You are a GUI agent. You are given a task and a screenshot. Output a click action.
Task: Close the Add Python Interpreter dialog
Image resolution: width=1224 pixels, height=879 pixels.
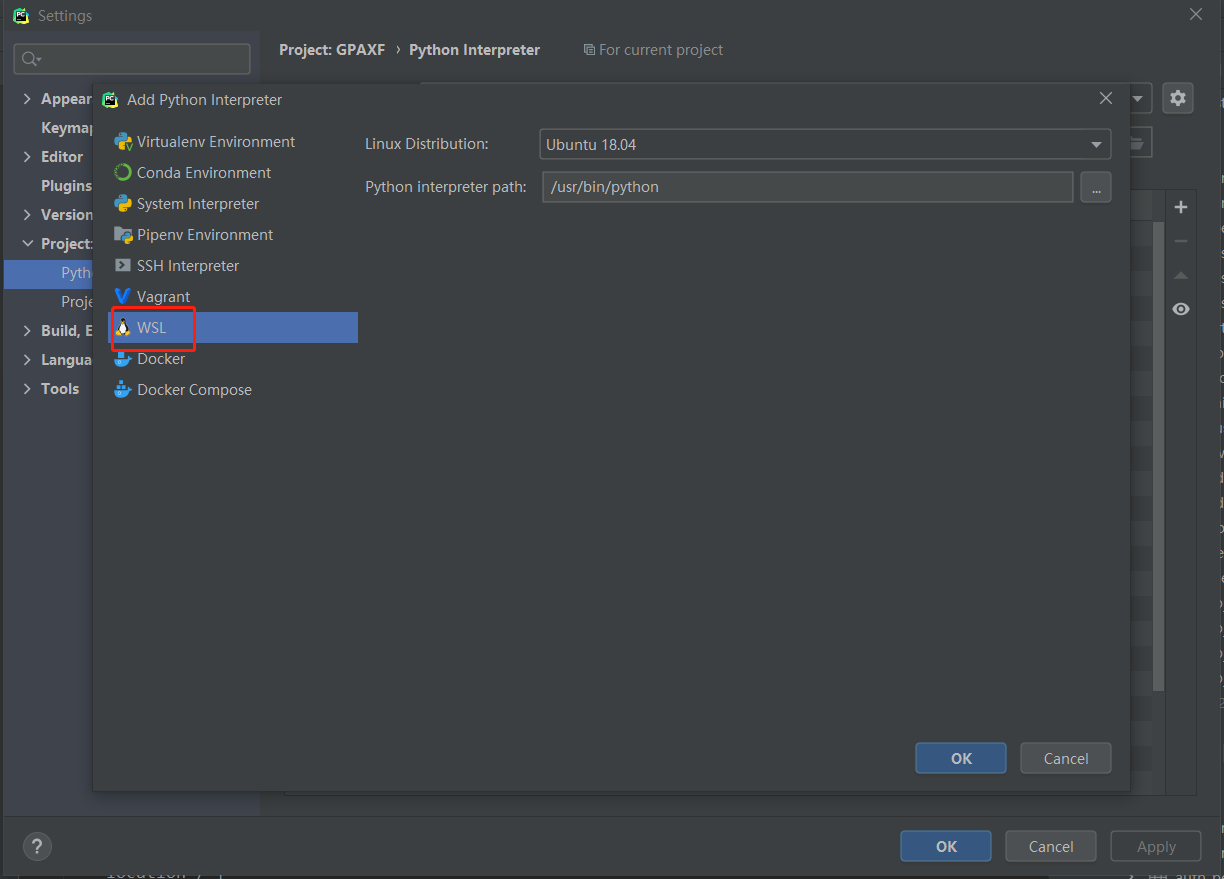click(1106, 98)
